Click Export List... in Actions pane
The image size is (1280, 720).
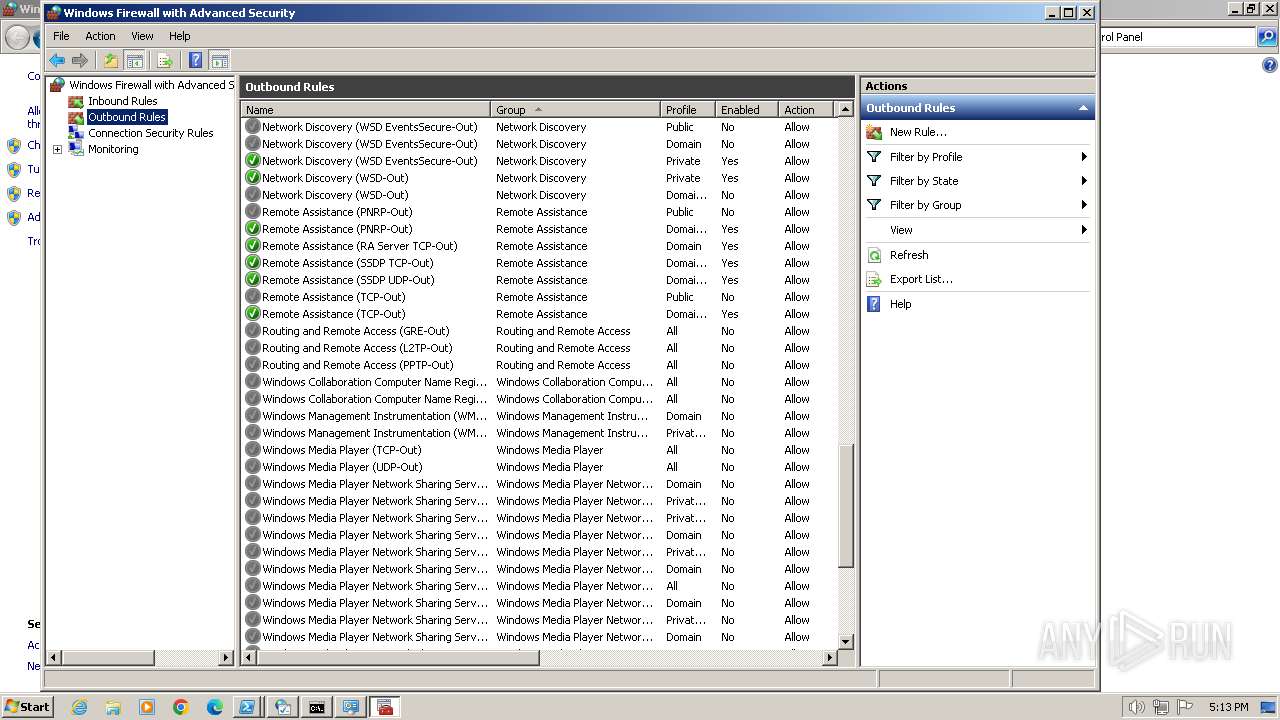click(921, 279)
